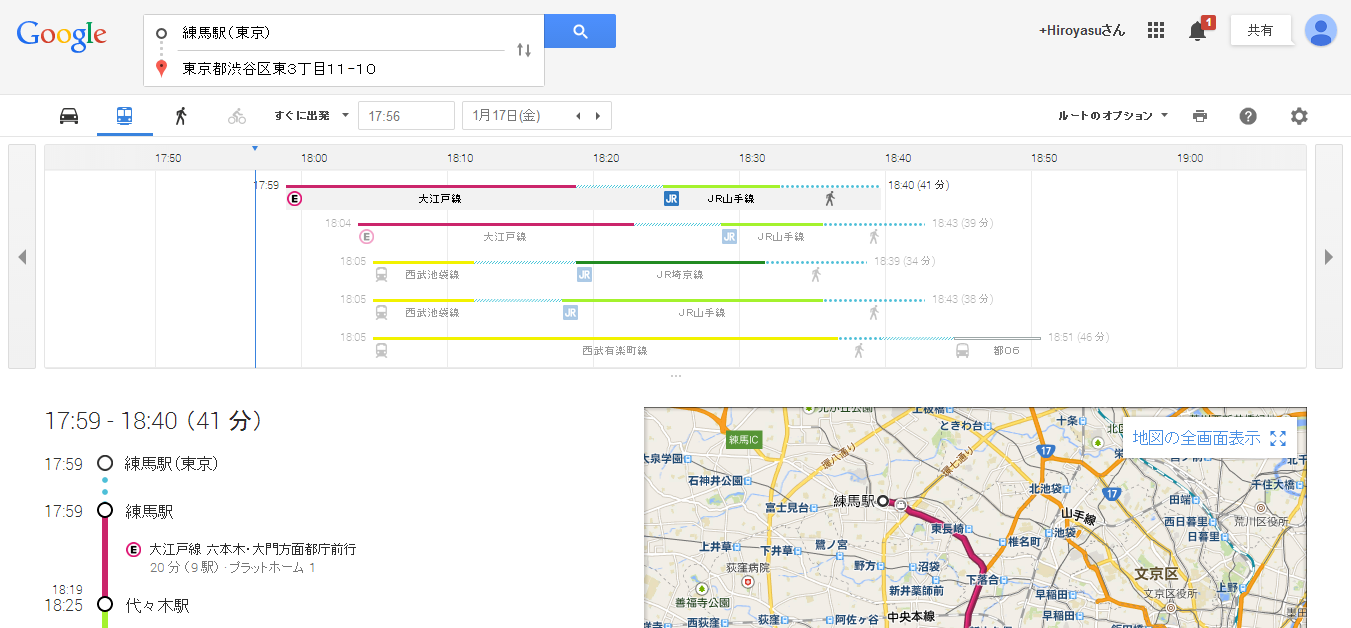Select the route arriving 18:43 (39 分)
This screenshot has height=628, width=1351.
pos(964,223)
